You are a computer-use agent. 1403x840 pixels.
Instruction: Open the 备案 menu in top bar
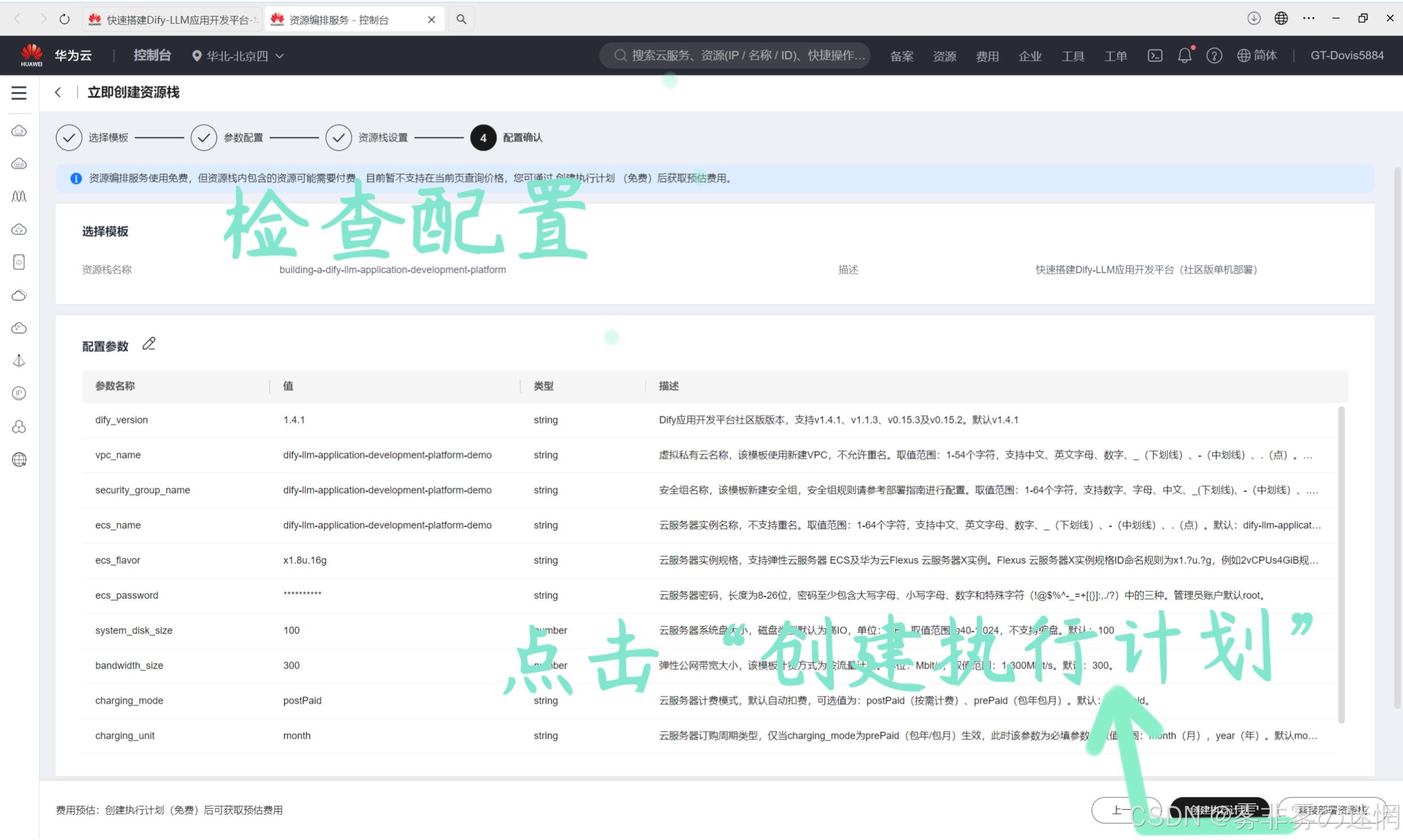coord(901,56)
